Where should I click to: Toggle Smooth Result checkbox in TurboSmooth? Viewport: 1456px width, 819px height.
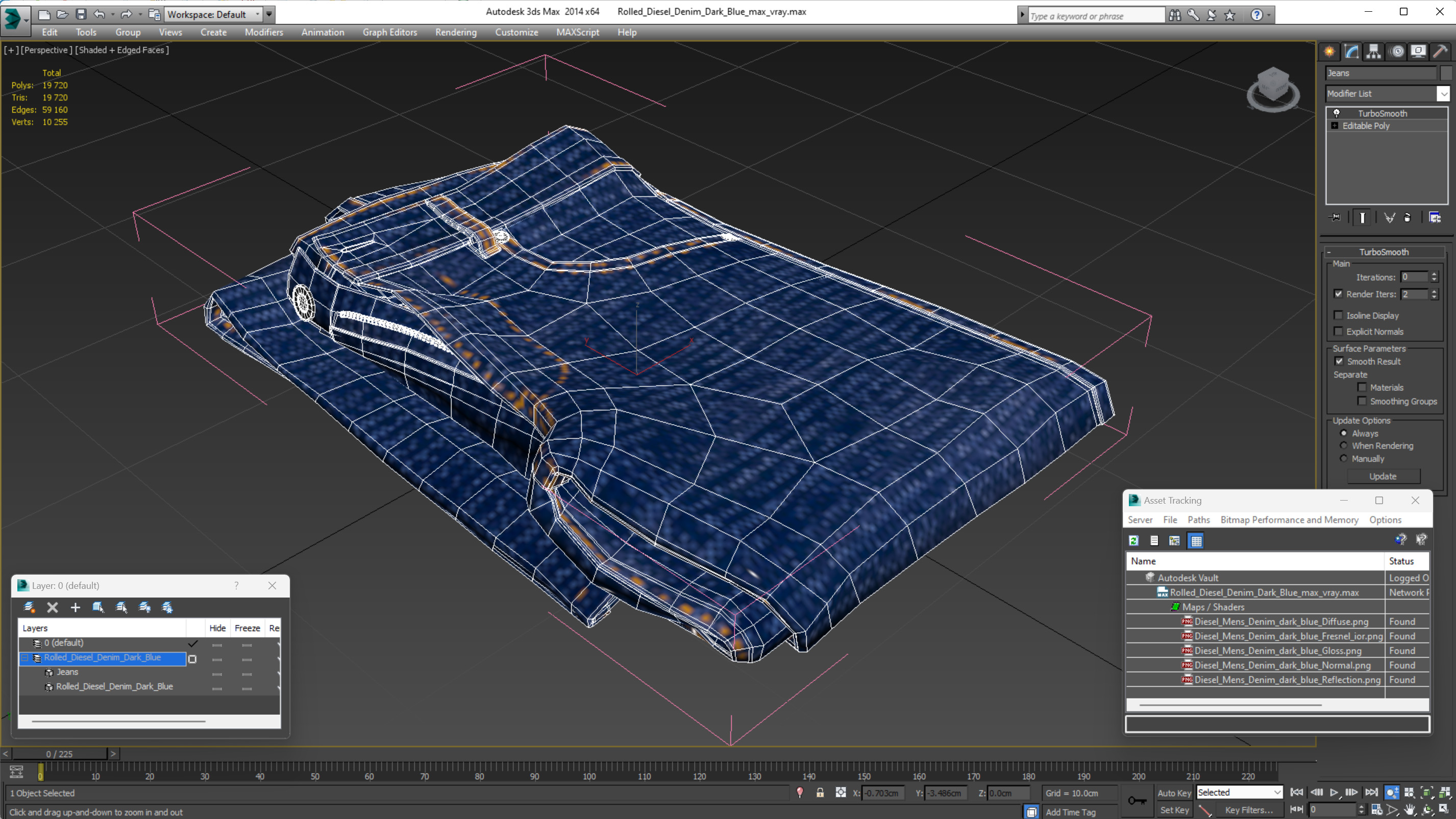pyautogui.click(x=1339, y=361)
